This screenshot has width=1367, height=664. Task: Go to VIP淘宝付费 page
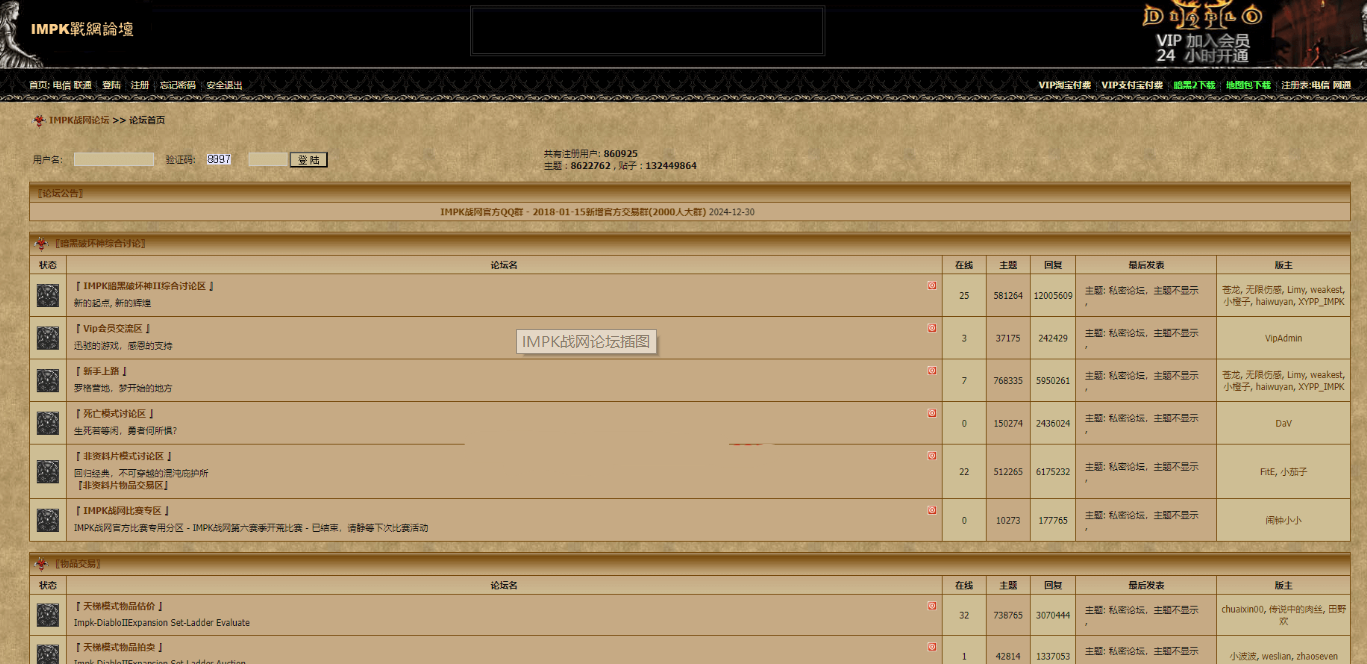[x=1064, y=85]
